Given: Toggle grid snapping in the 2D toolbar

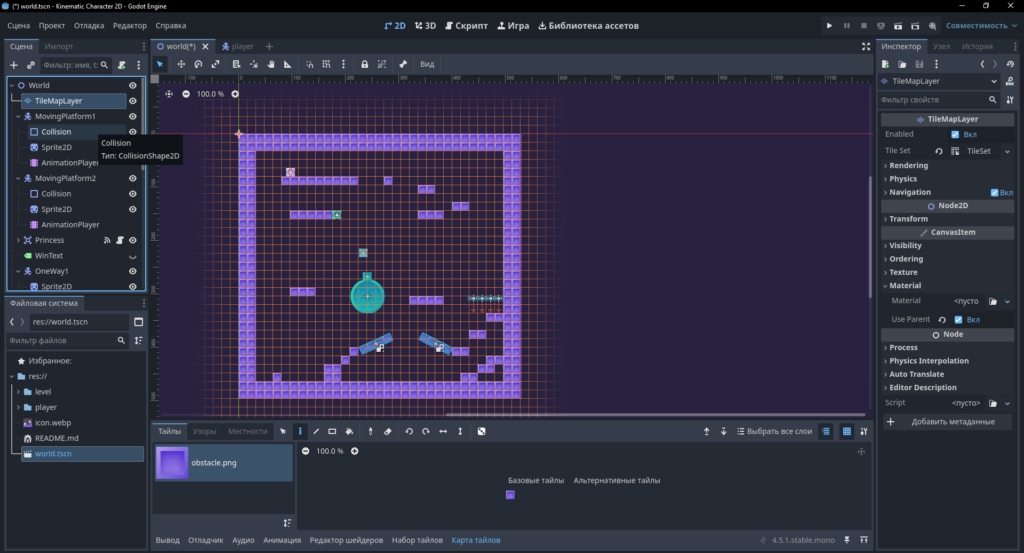Looking at the screenshot, I should coord(326,64).
